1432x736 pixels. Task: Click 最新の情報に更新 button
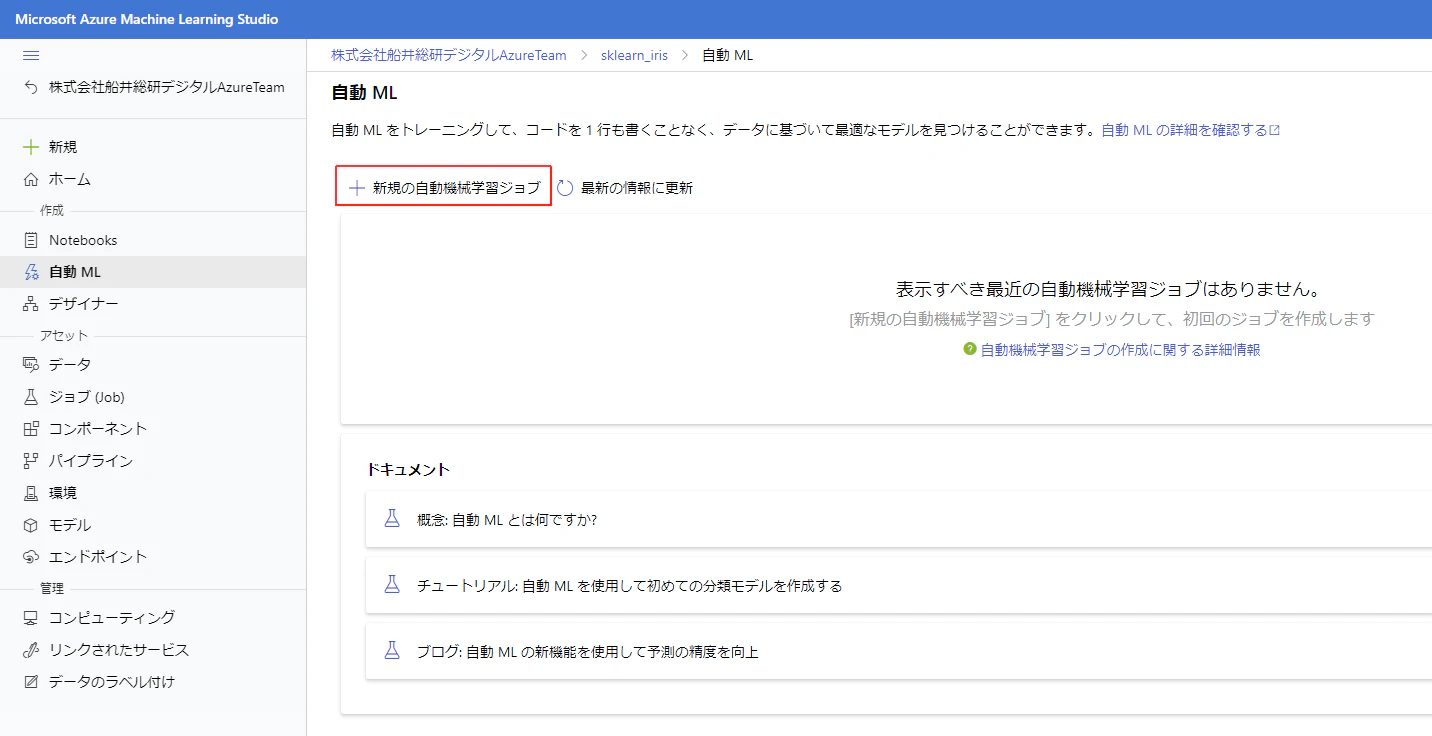[x=624, y=188]
